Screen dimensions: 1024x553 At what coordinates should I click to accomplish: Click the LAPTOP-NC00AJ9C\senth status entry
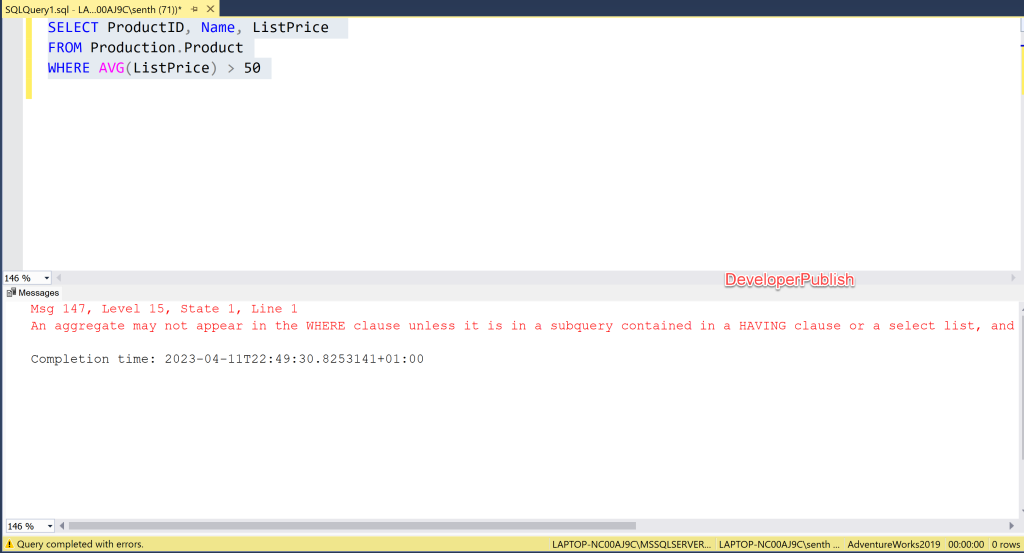pos(779,544)
